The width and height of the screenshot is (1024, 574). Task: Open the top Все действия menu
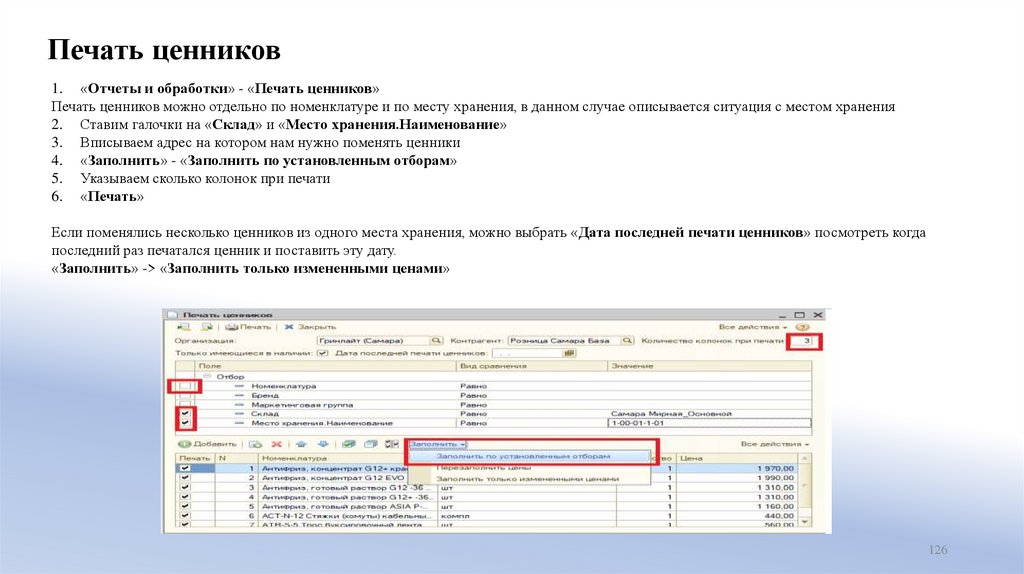tap(753, 327)
